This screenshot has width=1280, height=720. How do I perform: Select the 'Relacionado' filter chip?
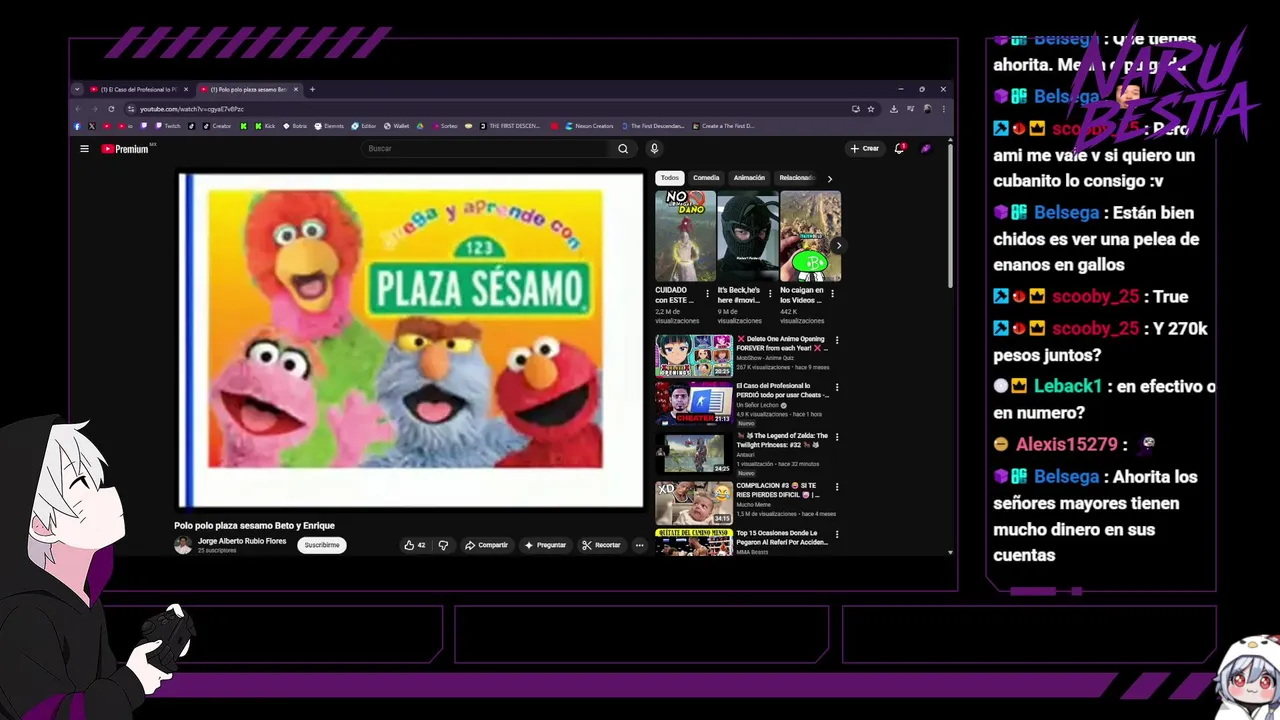(796, 178)
